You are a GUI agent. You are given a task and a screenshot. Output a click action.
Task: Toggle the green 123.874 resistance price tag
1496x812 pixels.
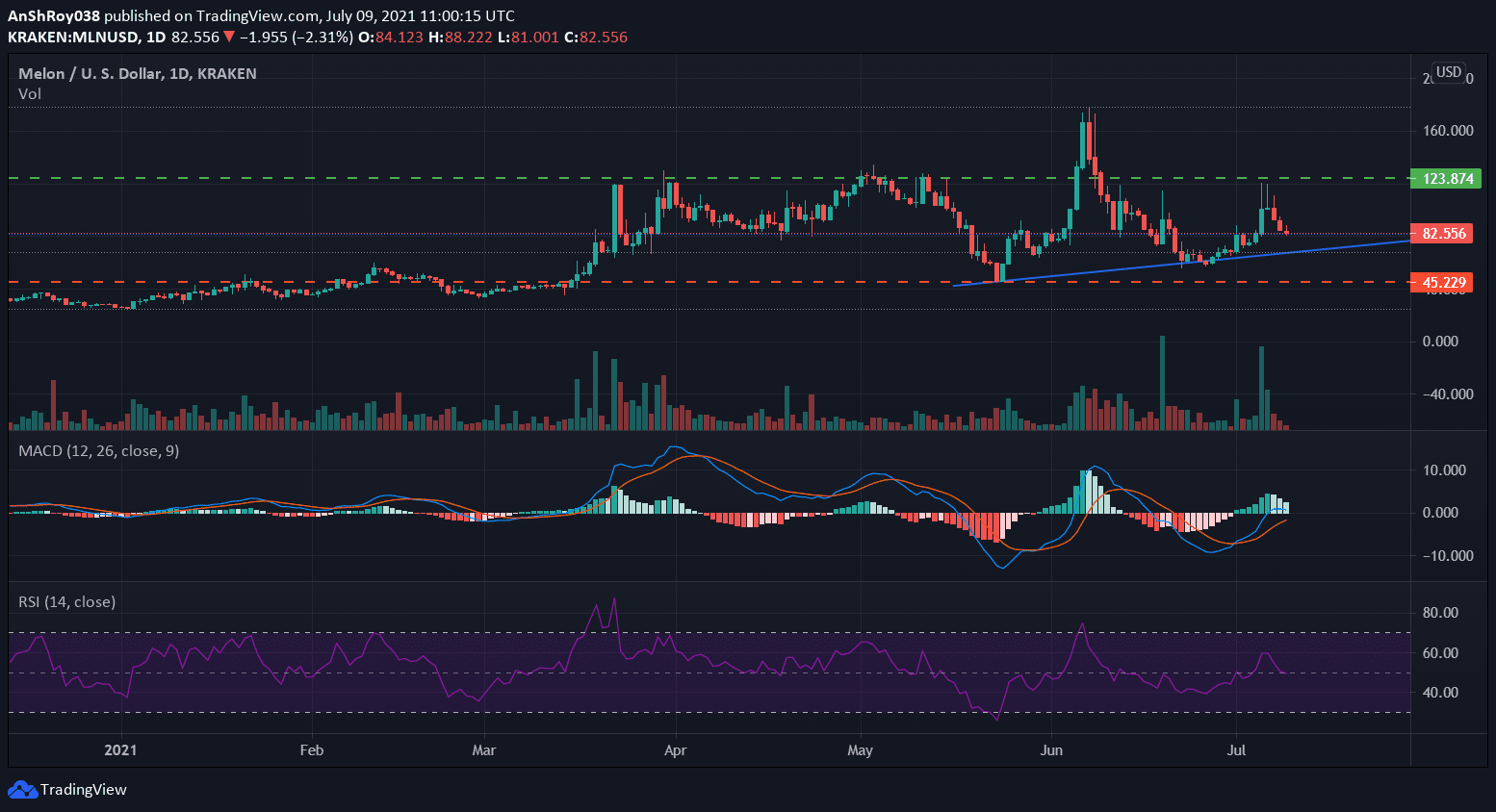pos(1444,179)
